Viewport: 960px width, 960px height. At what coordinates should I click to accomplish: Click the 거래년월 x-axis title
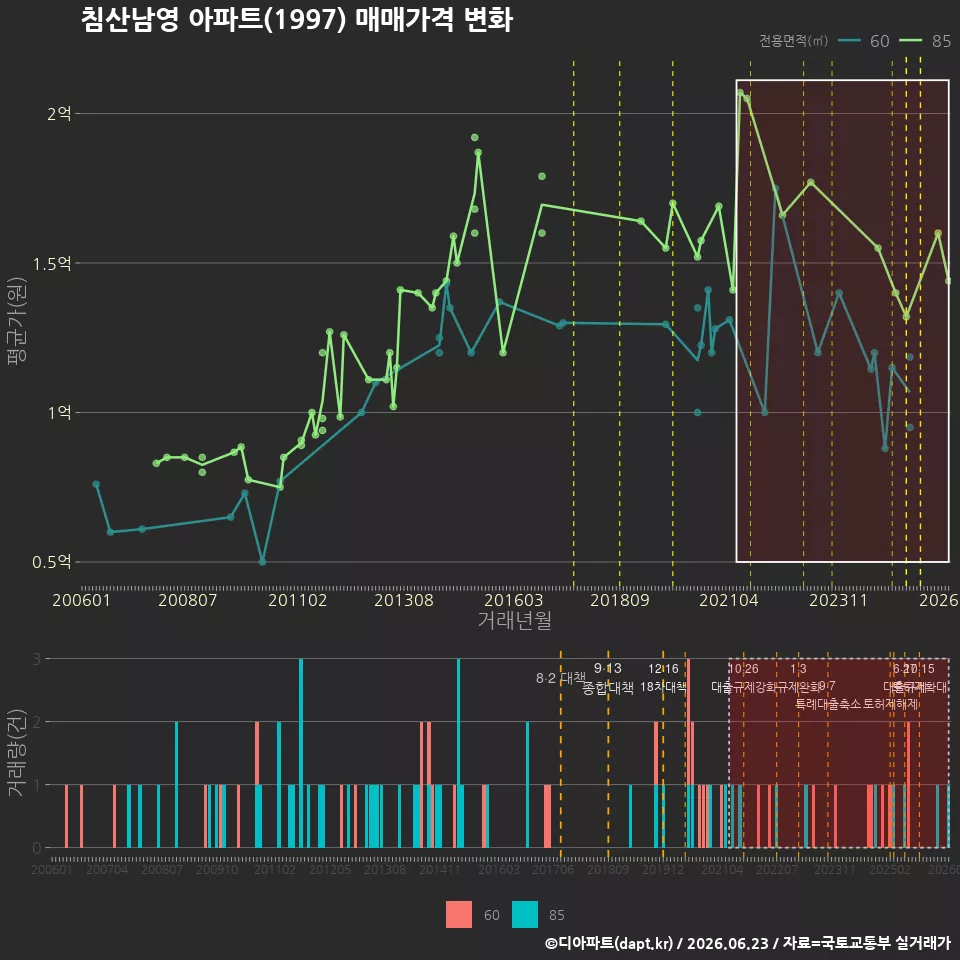click(514, 620)
